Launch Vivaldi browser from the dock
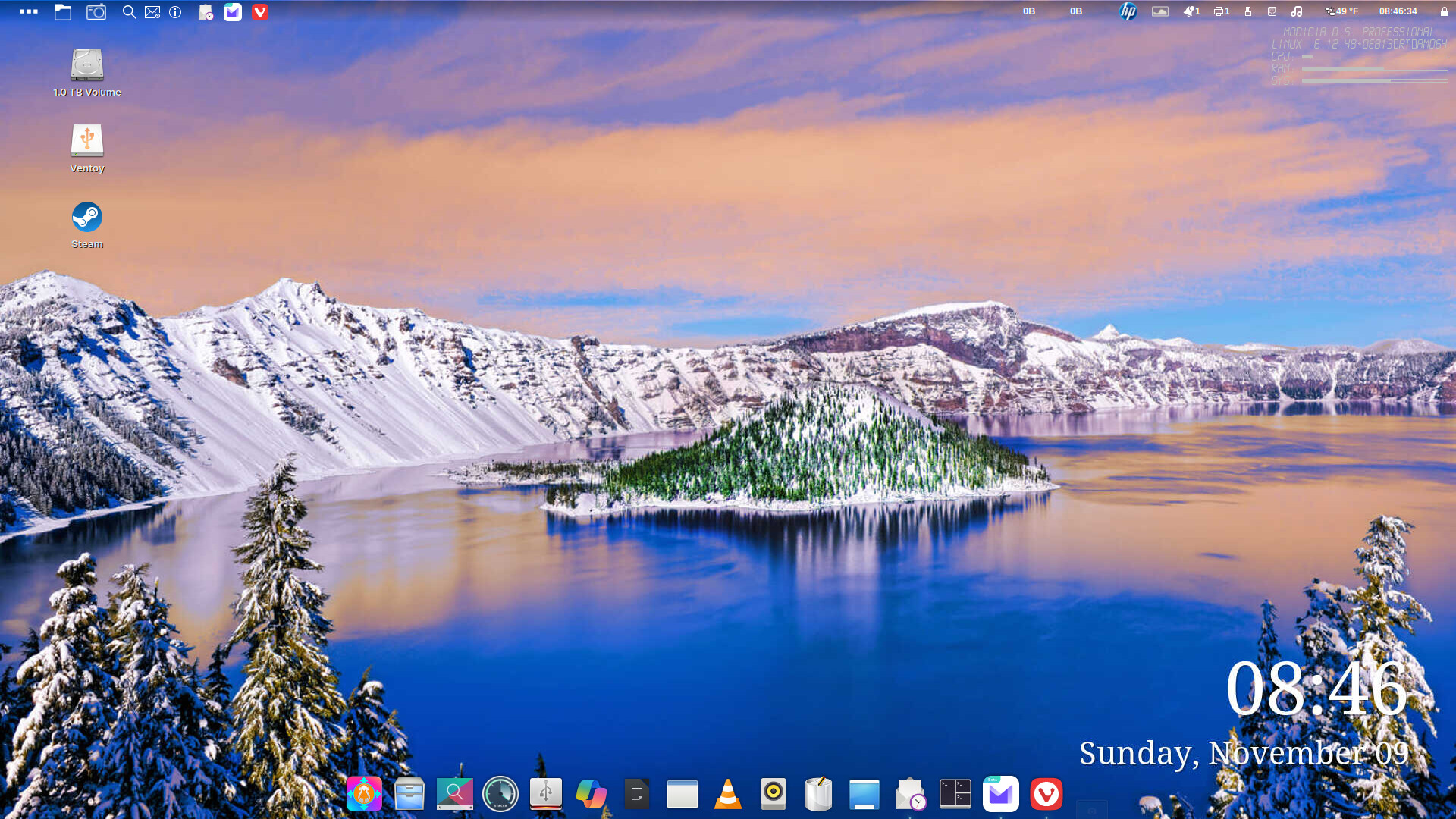1456x819 pixels. pos(1046,794)
